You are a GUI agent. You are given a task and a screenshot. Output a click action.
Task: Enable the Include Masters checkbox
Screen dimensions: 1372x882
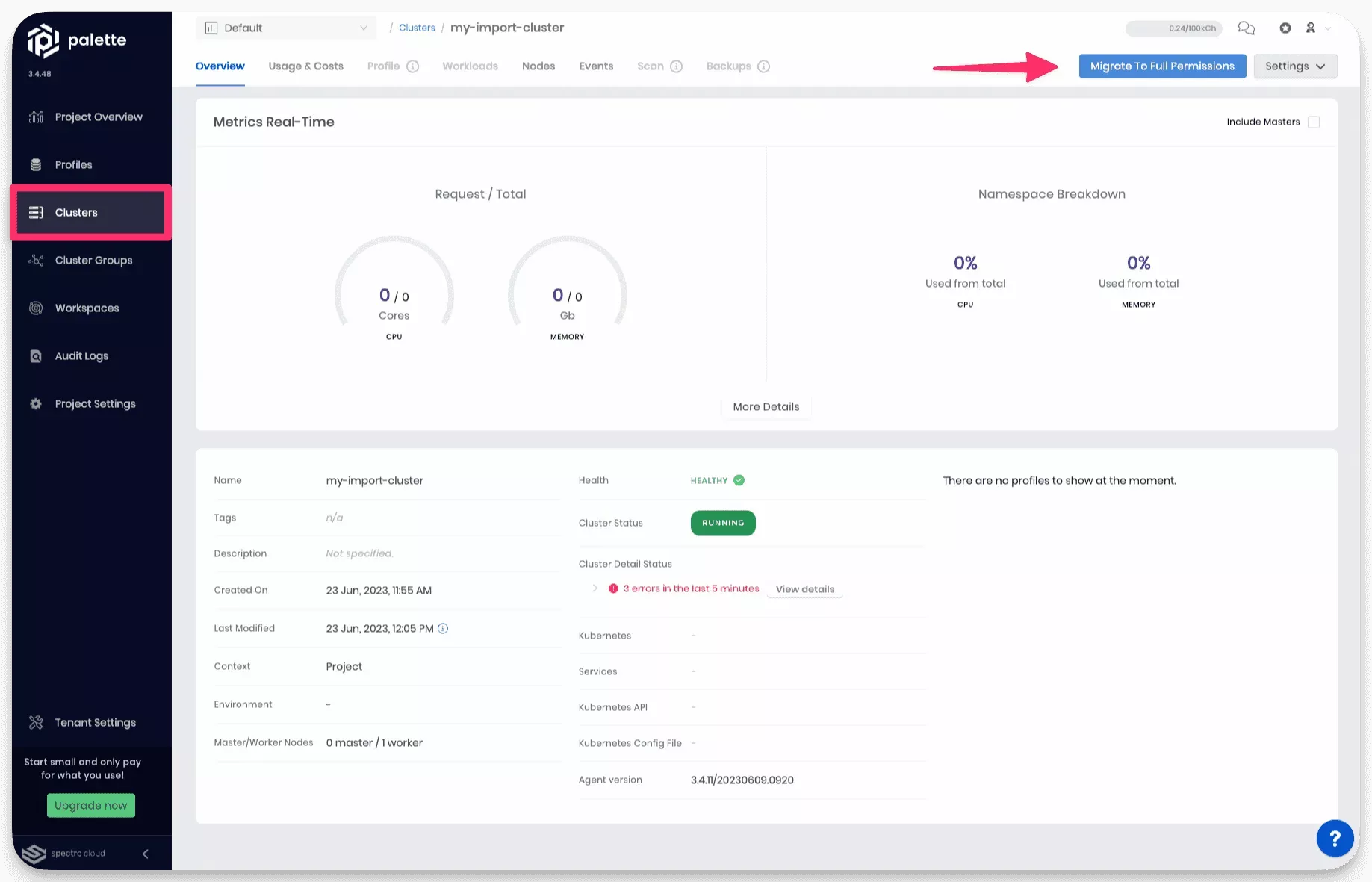tap(1314, 122)
